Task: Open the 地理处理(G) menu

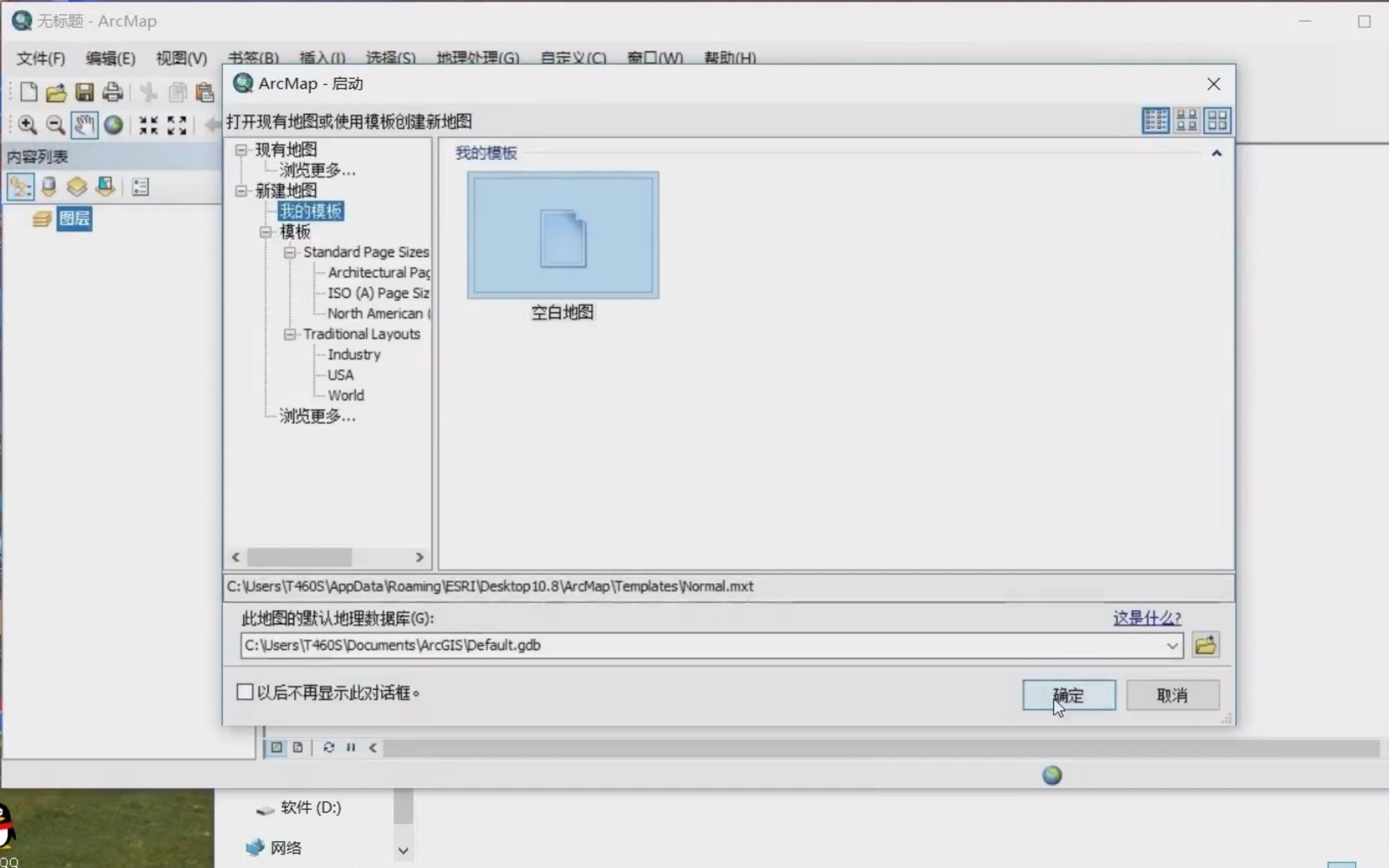Action: pyautogui.click(x=478, y=58)
